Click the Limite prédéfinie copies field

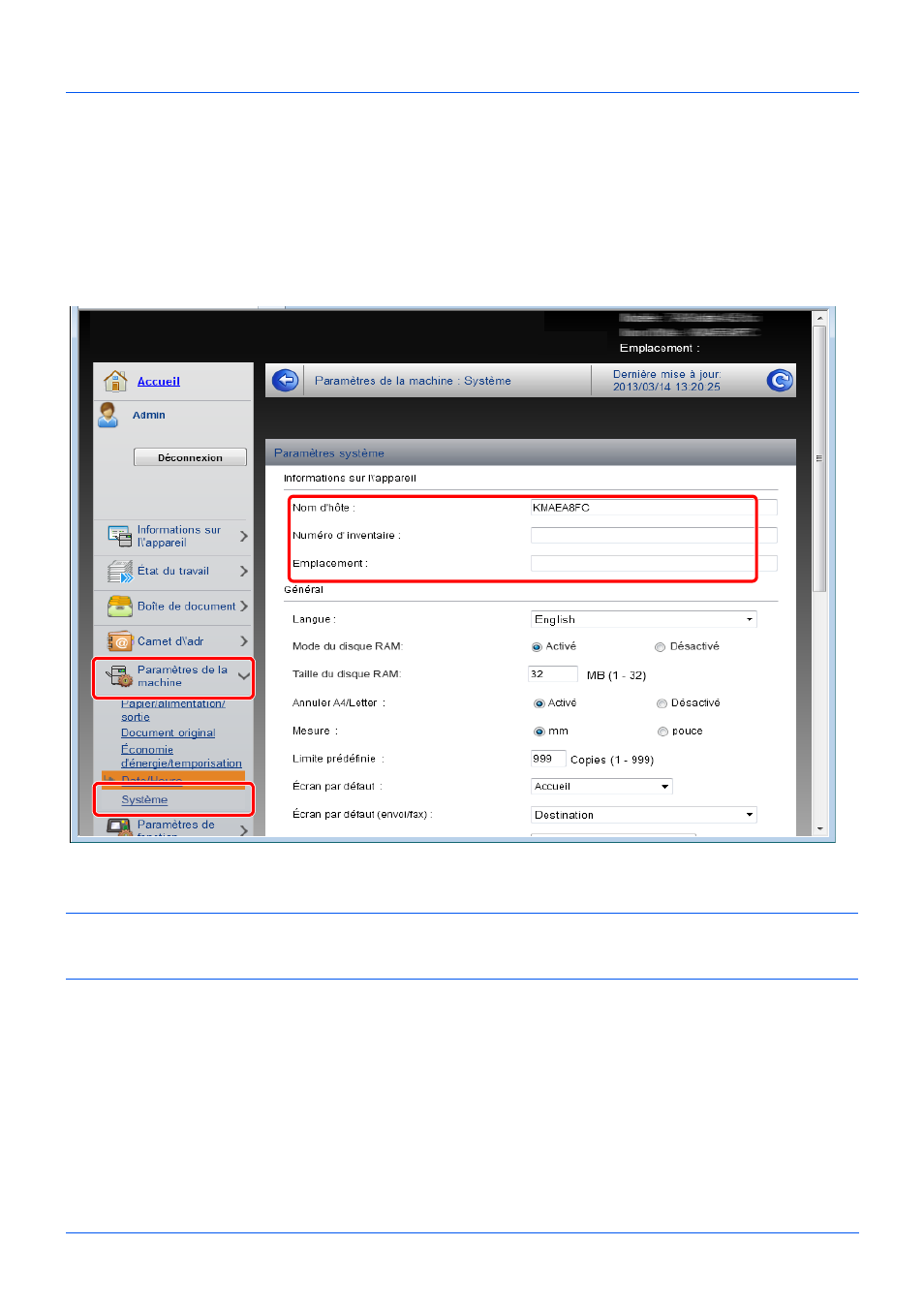click(548, 759)
